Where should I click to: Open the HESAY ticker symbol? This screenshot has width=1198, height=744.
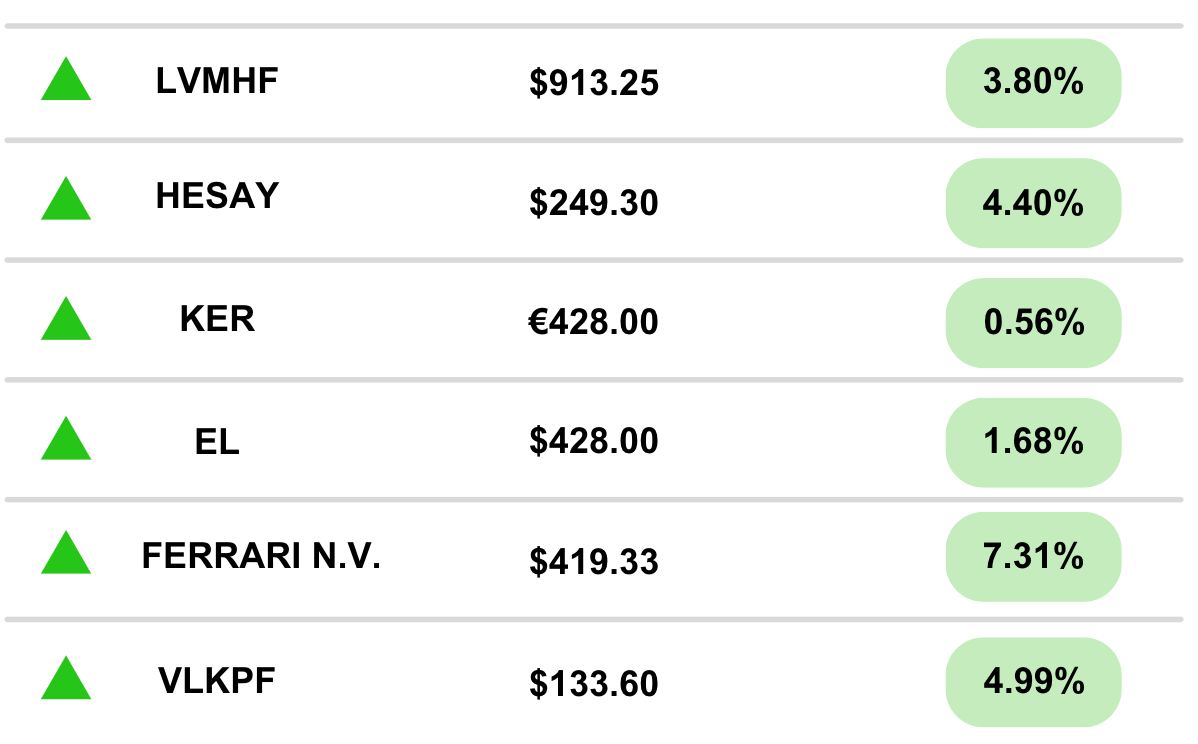(217, 196)
